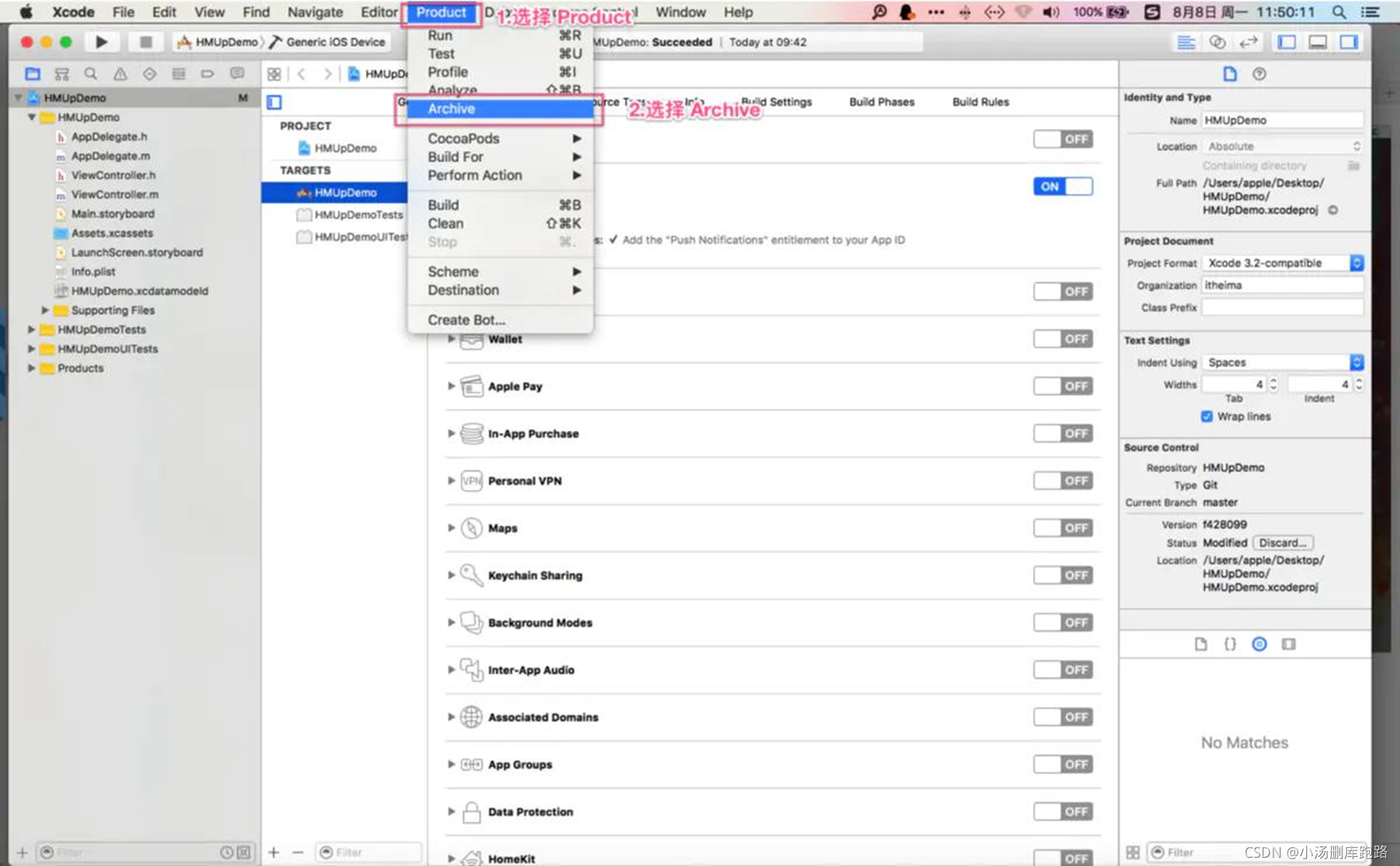Open the Find navigator magnifier icon

click(91, 73)
